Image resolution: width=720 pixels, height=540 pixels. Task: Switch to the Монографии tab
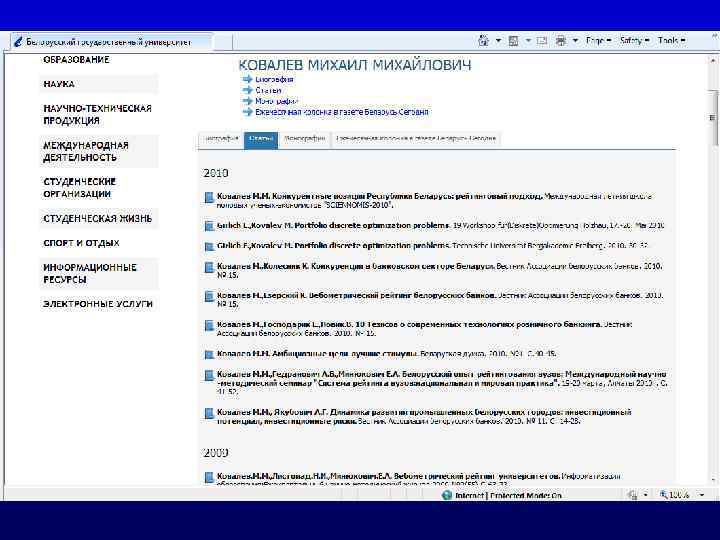304,139
